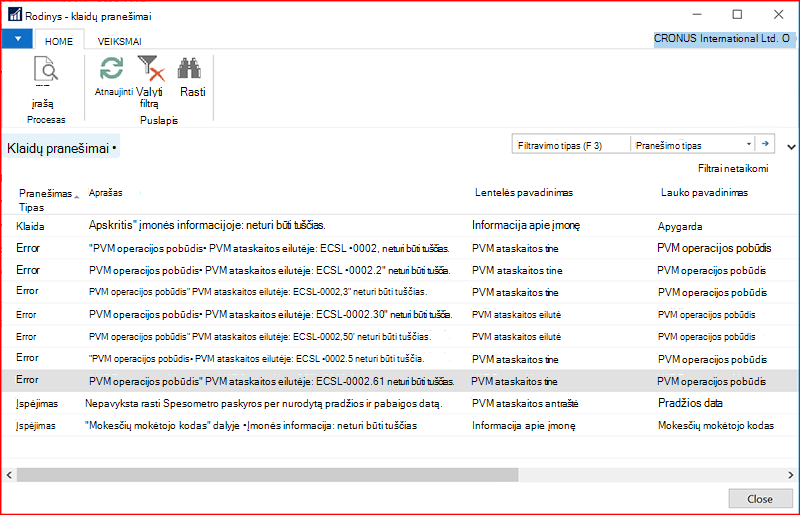
Task: Select the Nepavyksta rasti Spesometro warning description
Action: click(x=263, y=404)
